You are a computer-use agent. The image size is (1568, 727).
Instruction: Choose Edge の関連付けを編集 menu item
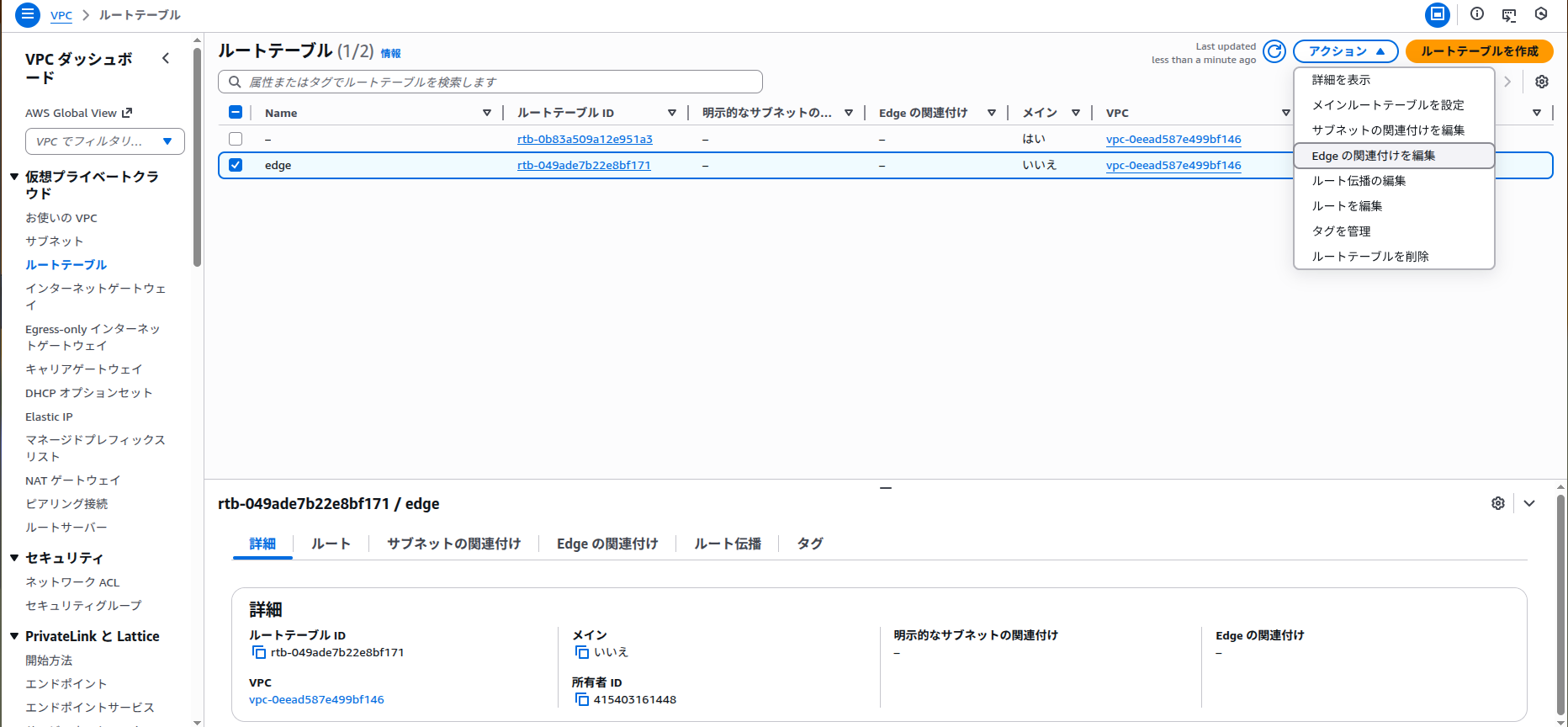click(1394, 156)
